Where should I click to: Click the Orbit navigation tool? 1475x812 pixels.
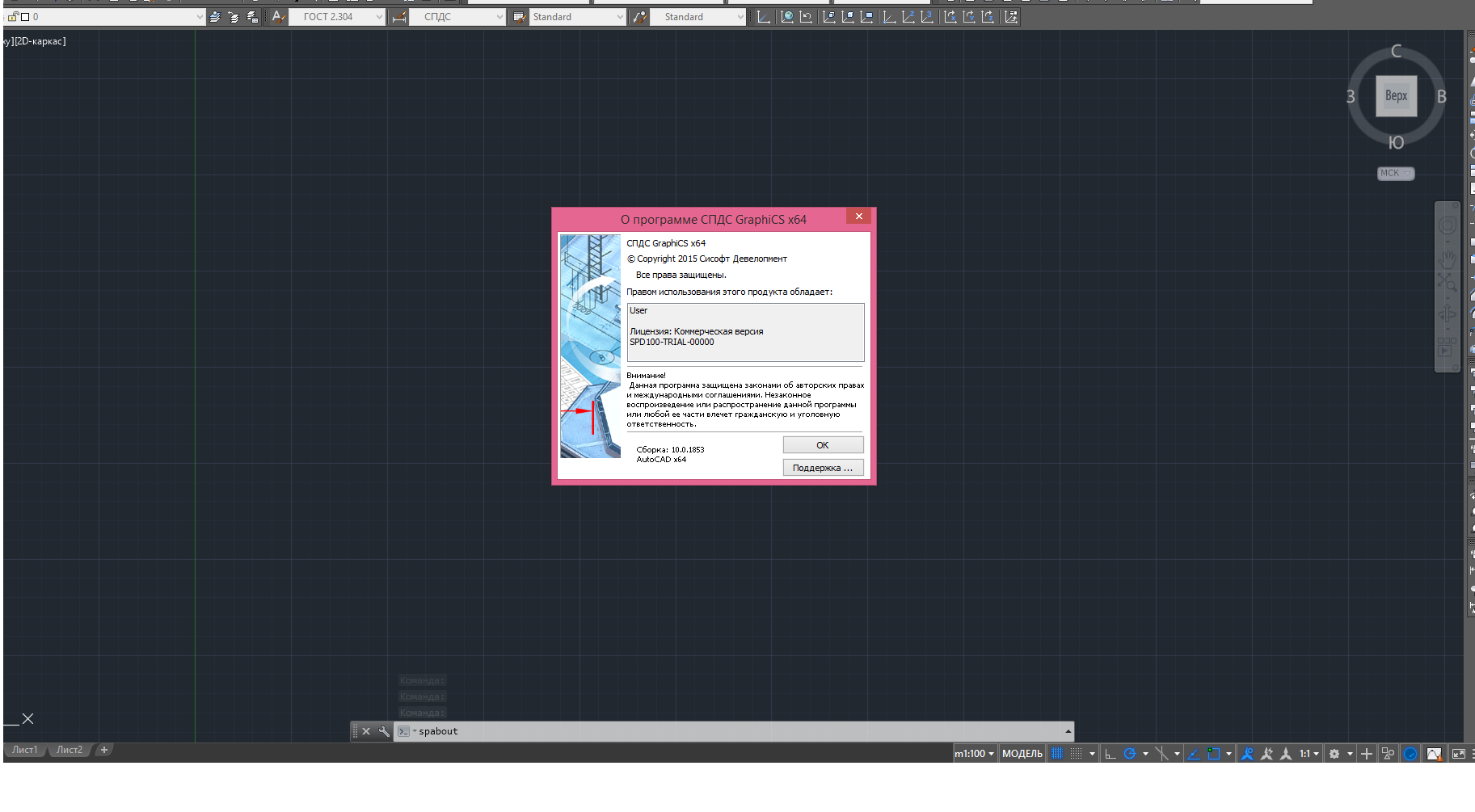point(1448,315)
